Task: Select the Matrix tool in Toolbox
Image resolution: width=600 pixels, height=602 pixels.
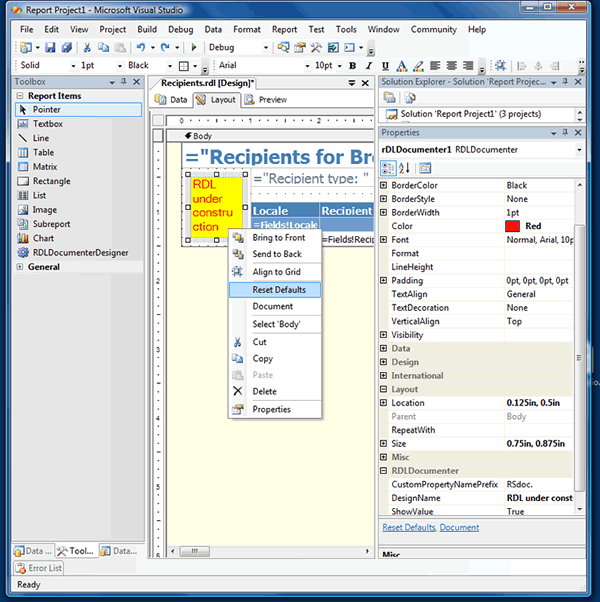Action: click(x=44, y=167)
